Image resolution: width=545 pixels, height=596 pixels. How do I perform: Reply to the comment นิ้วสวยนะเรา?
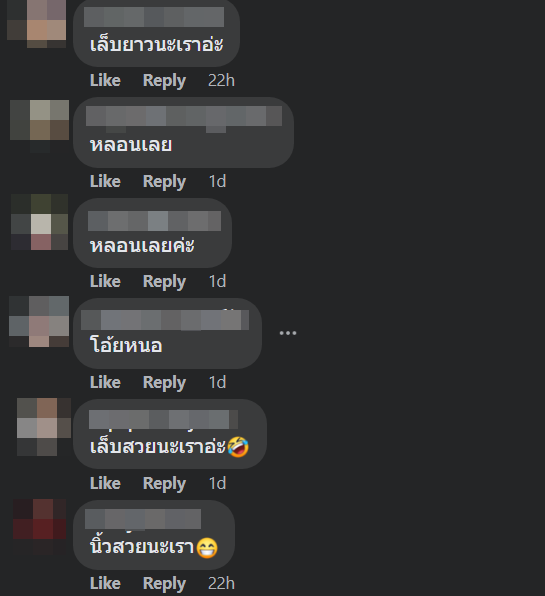[x=164, y=584]
